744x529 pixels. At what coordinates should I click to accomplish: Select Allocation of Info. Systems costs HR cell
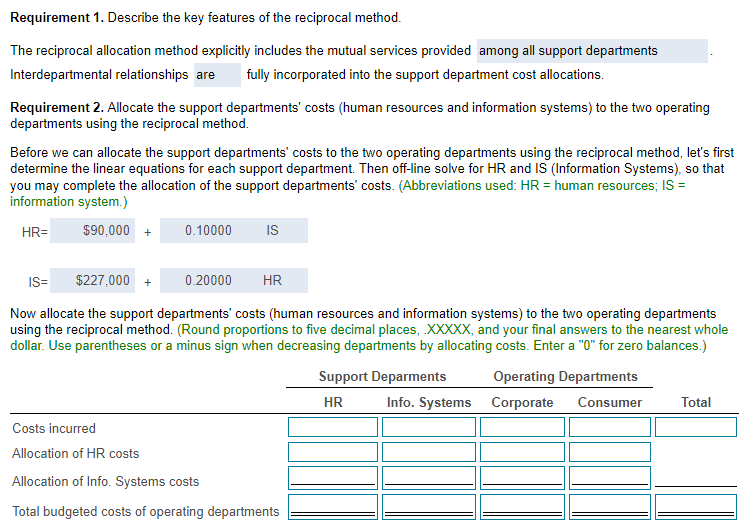click(333, 478)
